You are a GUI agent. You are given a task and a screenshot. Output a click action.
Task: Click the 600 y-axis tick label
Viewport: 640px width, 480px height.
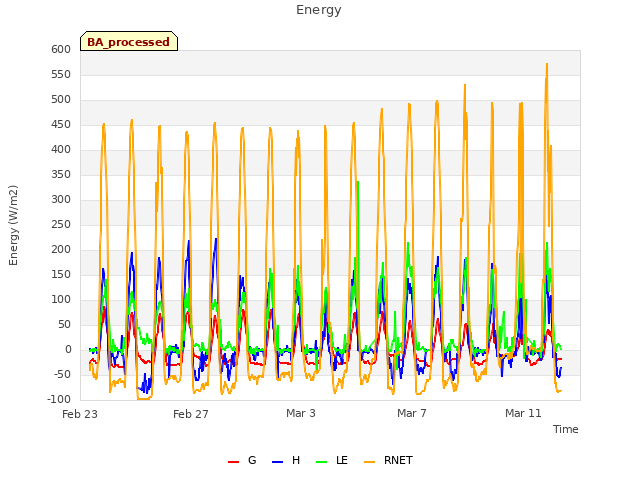61,49
